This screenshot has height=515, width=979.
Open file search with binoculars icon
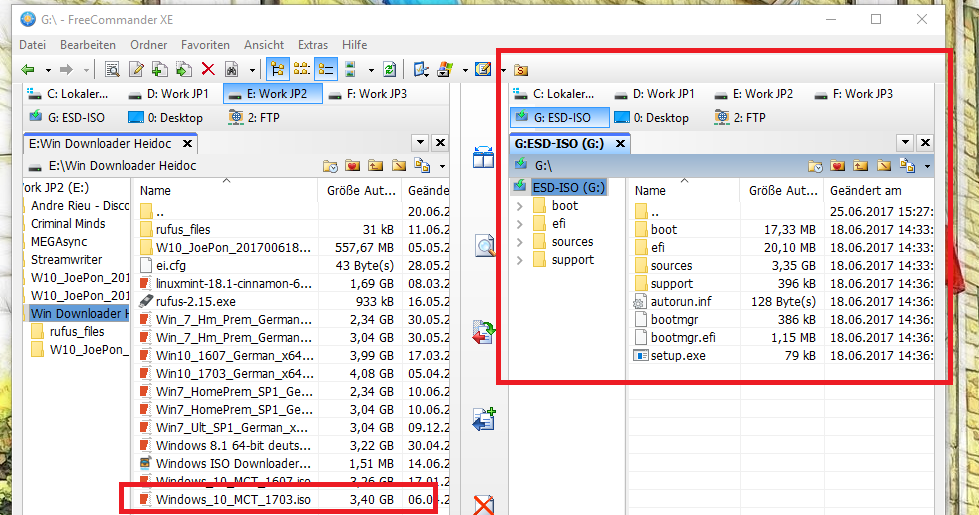point(232,69)
